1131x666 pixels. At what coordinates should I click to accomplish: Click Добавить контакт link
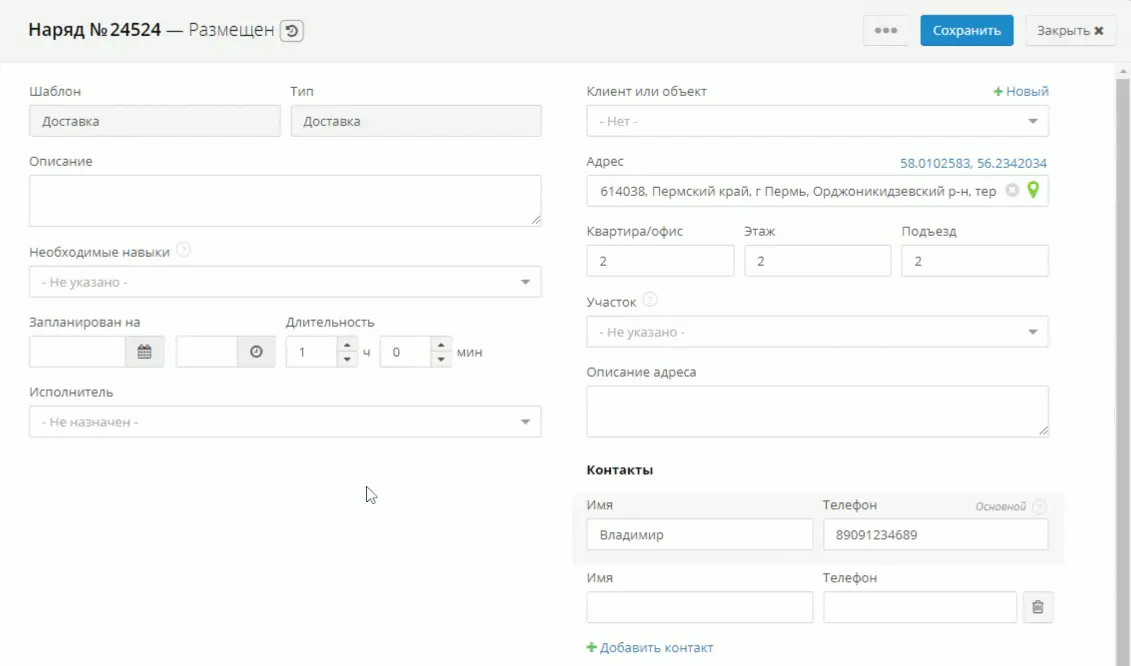[x=650, y=648]
